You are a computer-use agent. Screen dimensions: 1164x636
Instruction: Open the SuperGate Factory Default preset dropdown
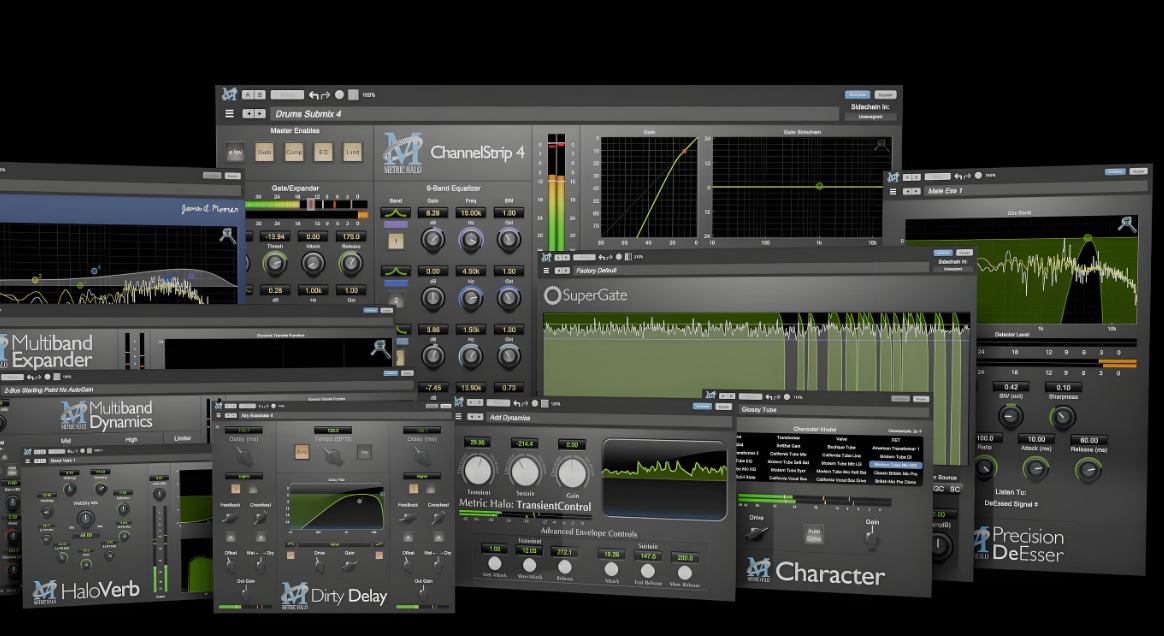point(750,271)
